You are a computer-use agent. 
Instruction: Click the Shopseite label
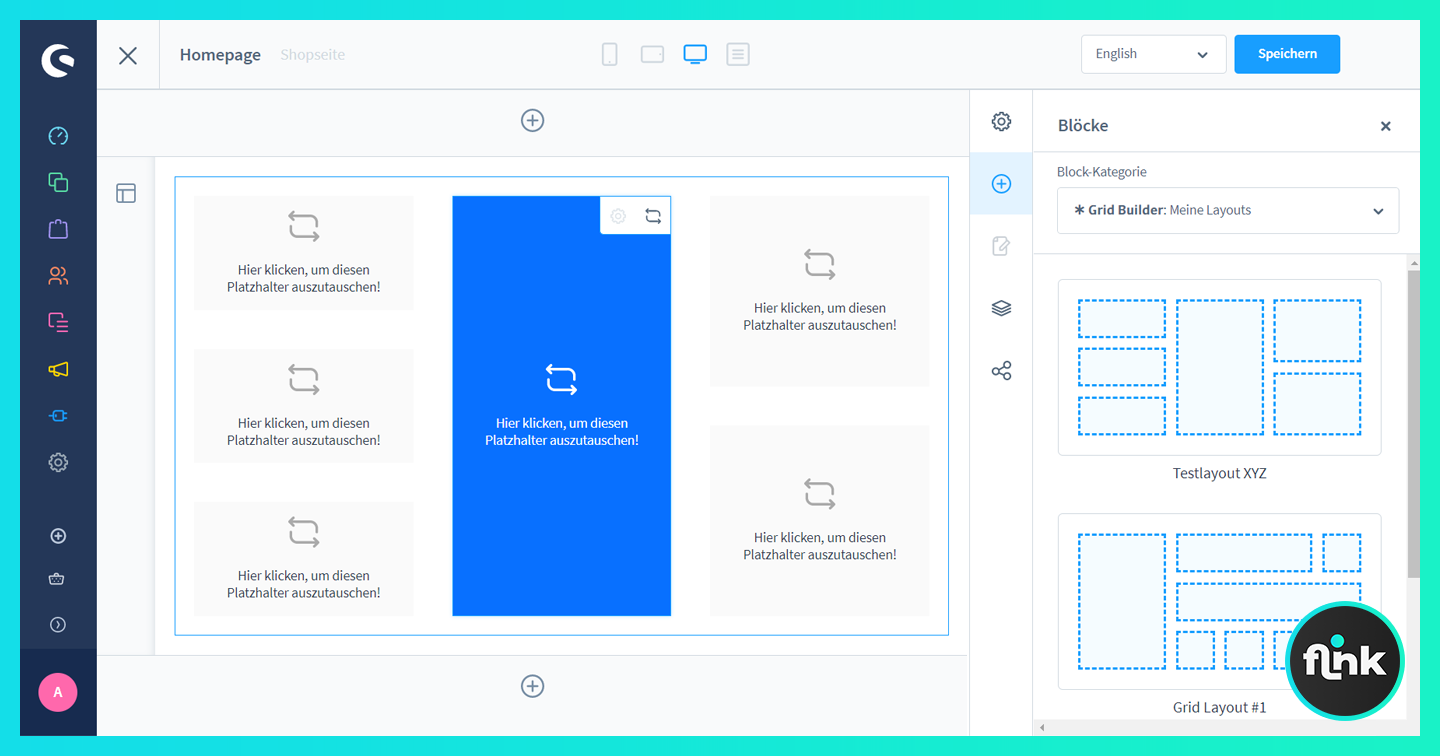312,55
